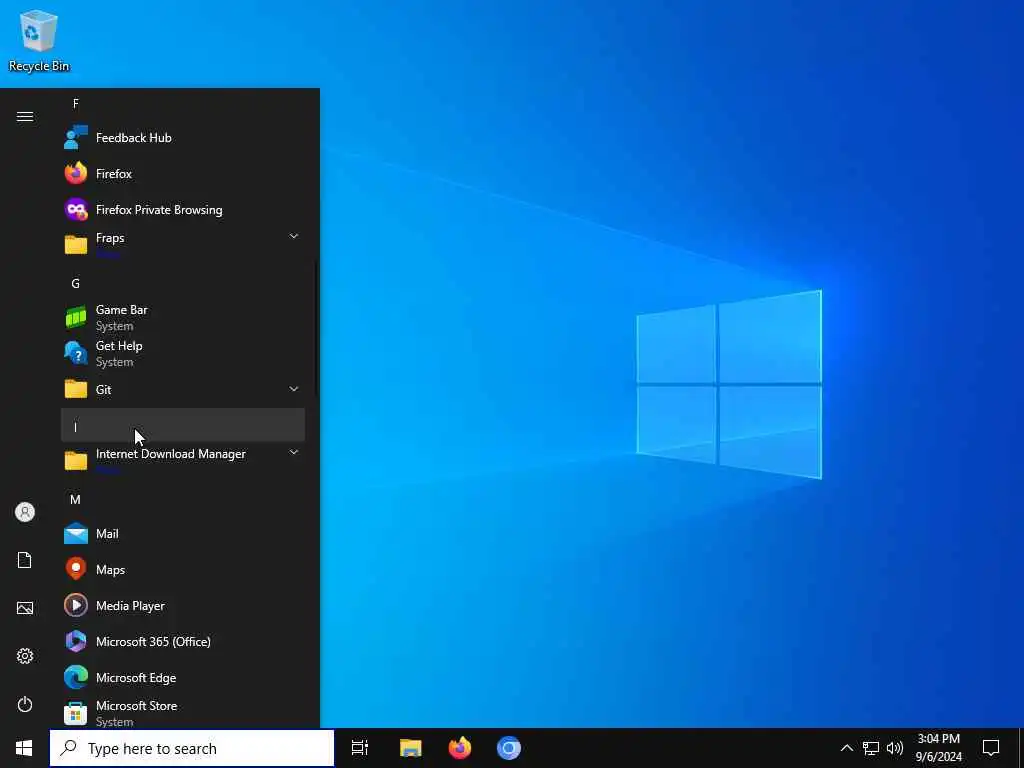Click the Windows Start button
Viewport: 1024px width, 768px height.
pos(24,748)
